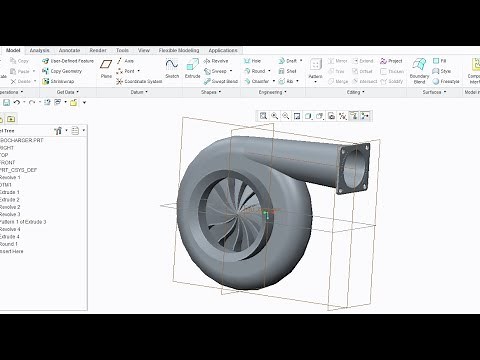This screenshot has height=360, width=480.
Task: Open the model tree show/columns dropdown
Action: [x=78, y=131]
